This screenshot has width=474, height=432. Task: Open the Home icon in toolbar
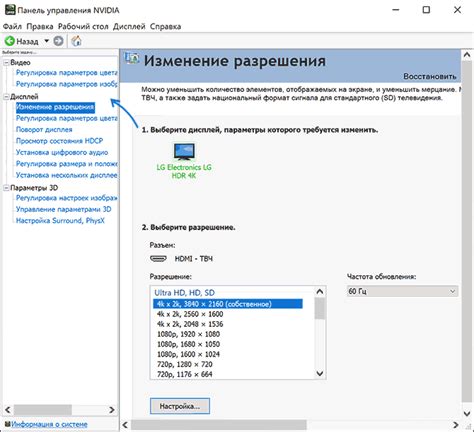[x=77, y=41]
